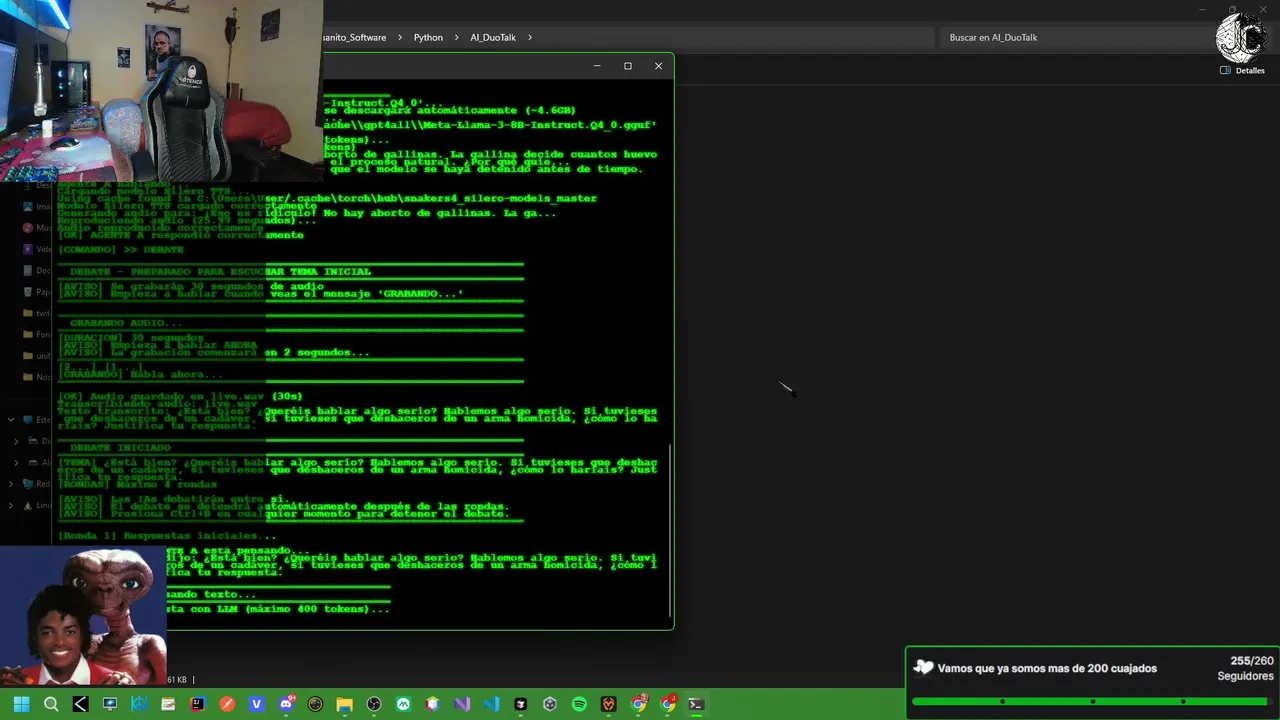Image resolution: width=1280 pixels, height=720 pixels.
Task: Expand the second drive under Este equipo
Action: [17, 462]
